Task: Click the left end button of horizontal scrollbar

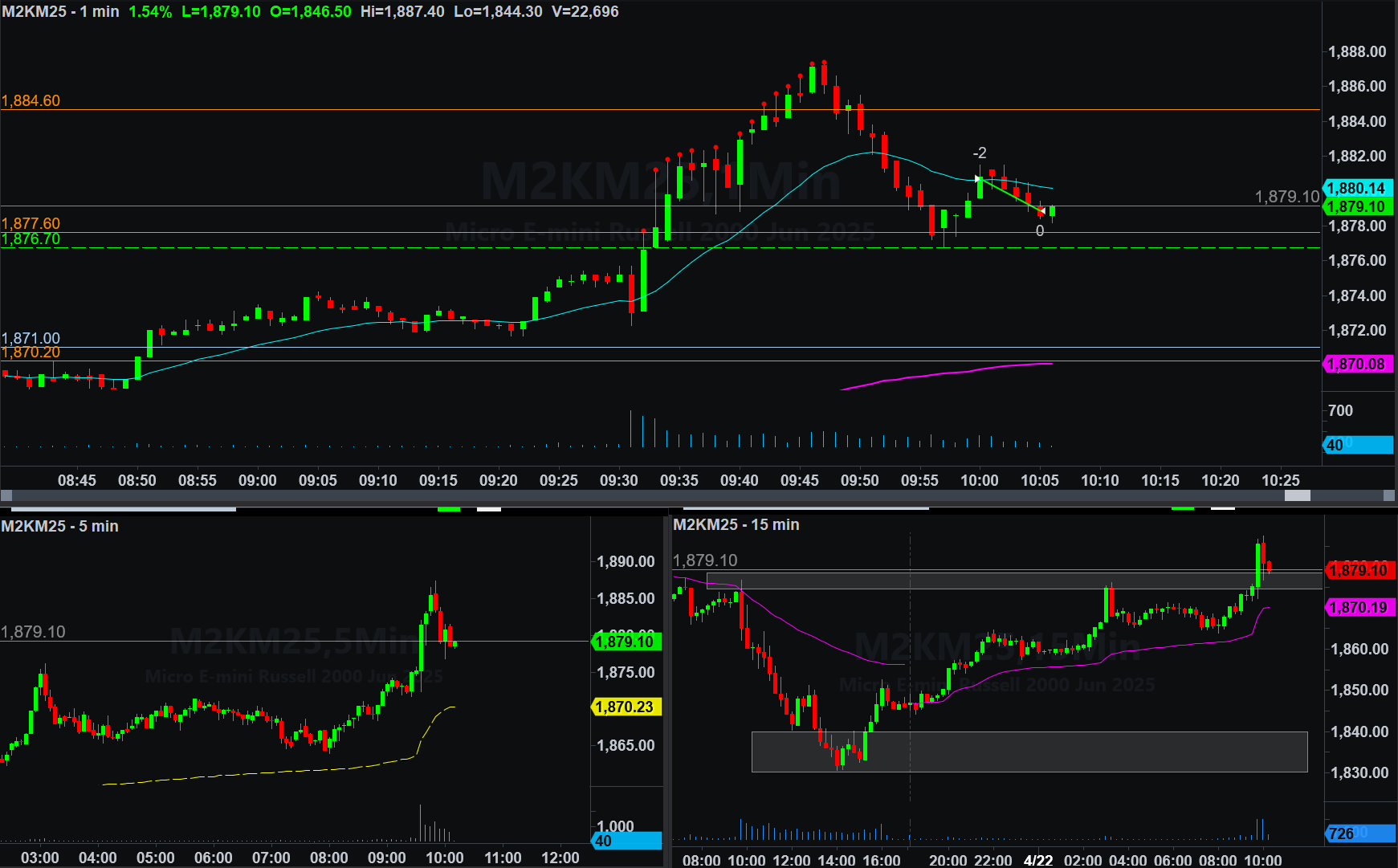Action: tap(6, 495)
